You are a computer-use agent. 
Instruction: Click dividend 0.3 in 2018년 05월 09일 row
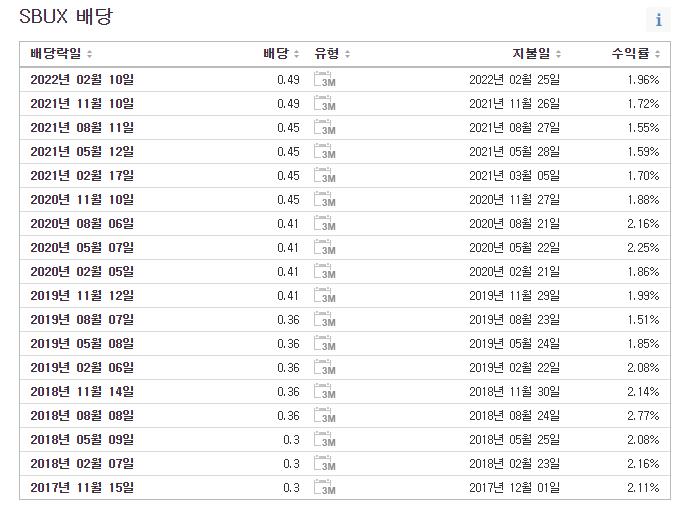291,440
